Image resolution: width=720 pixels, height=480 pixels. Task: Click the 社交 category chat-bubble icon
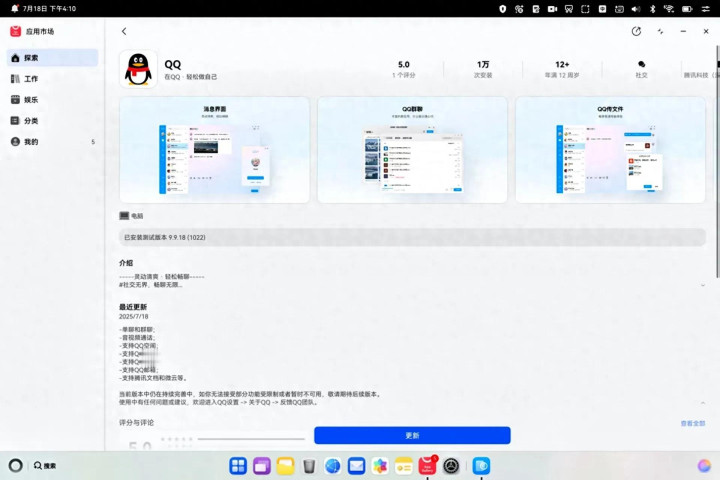click(641, 64)
